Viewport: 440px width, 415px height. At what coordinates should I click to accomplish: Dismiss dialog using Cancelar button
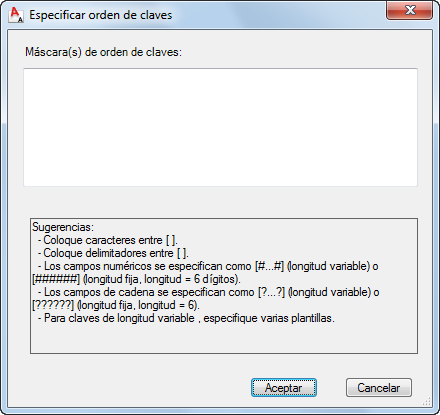coord(379,388)
